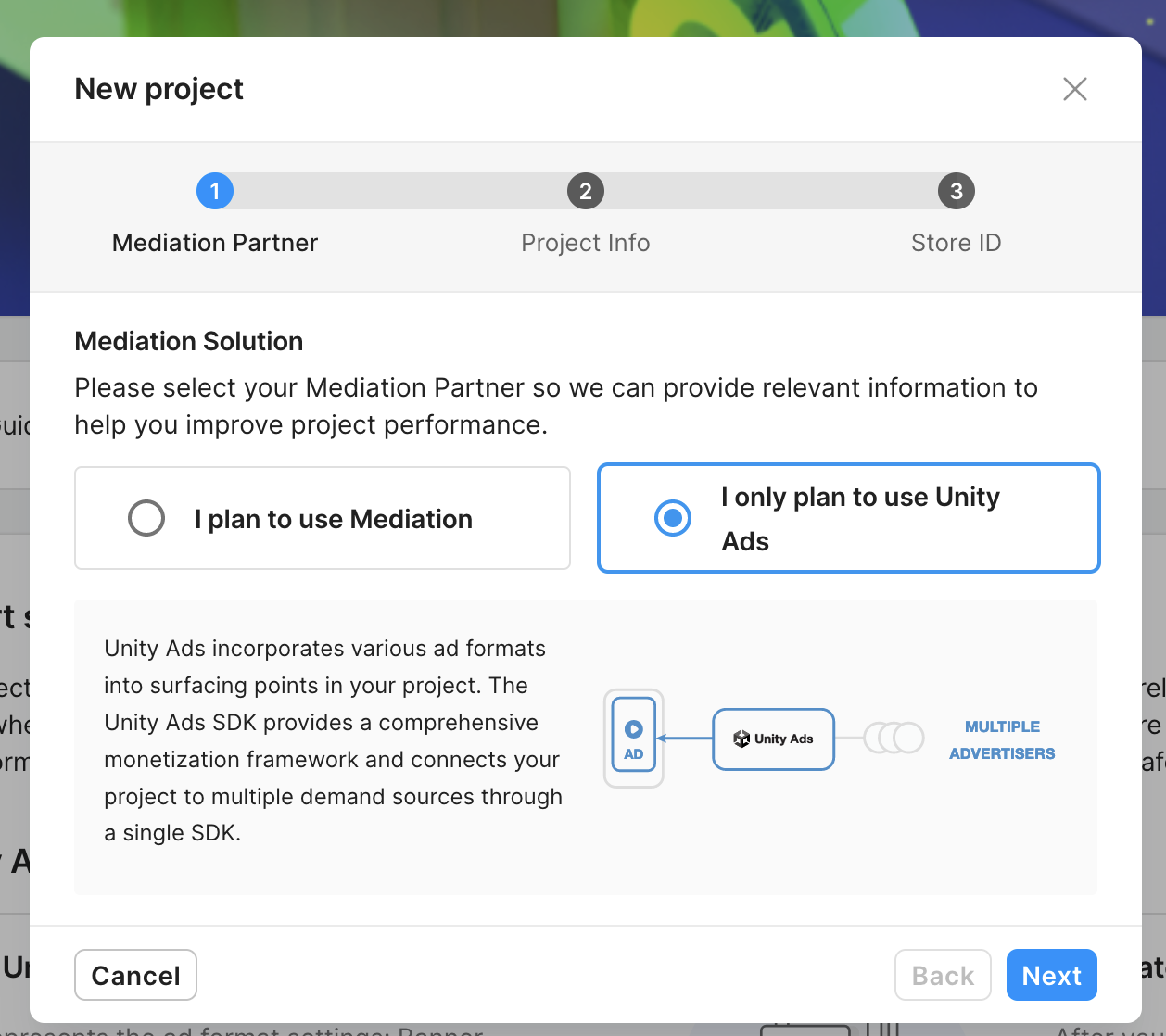Viewport: 1166px width, 1036px height.
Task: Click the Next button
Action: (x=1052, y=975)
